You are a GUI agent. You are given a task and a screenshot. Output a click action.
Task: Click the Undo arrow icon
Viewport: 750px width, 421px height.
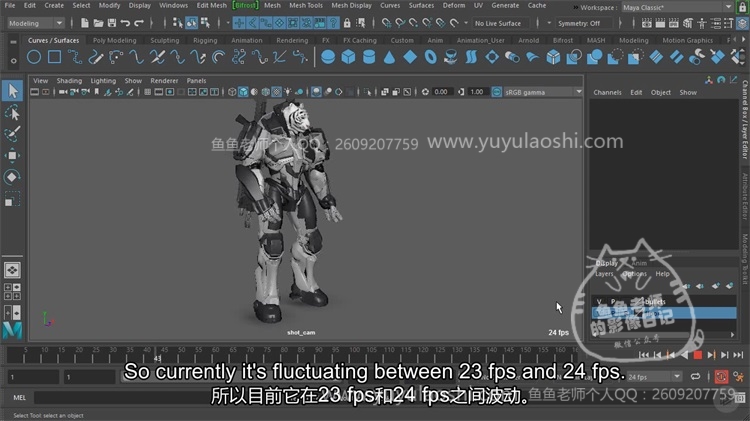[x=125, y=23]
